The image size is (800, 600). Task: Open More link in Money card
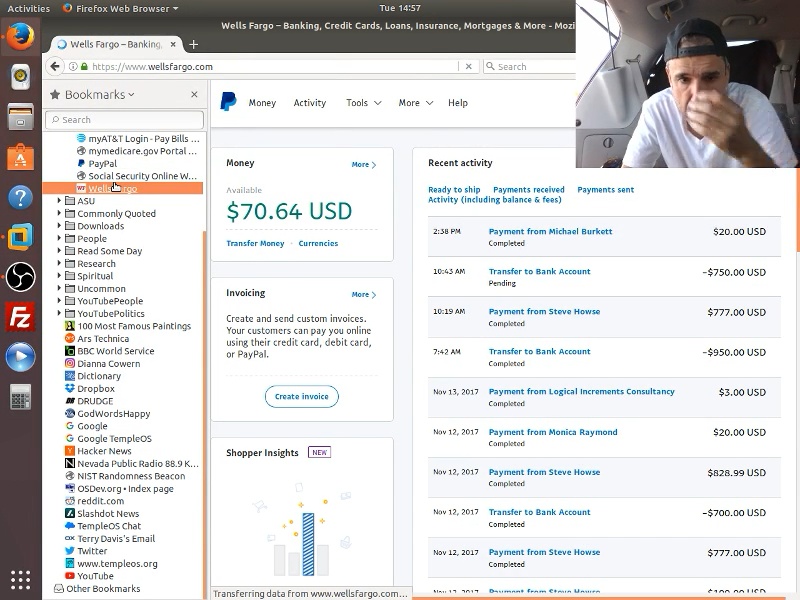pos(364,164)
